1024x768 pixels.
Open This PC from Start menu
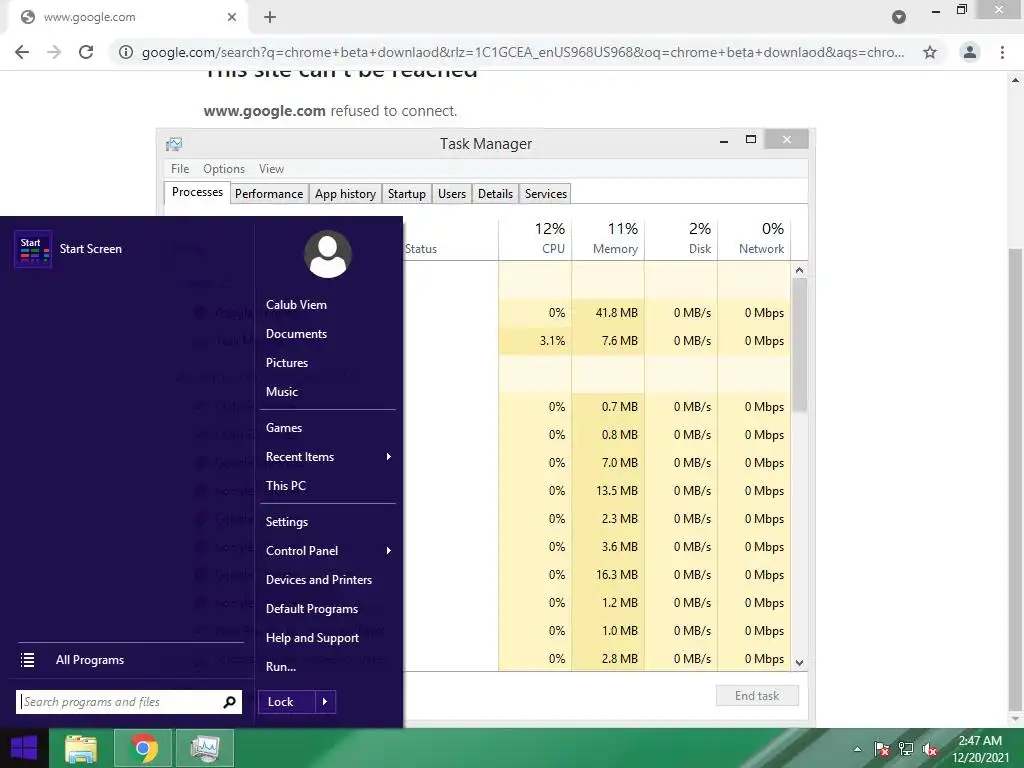[285, 486]
